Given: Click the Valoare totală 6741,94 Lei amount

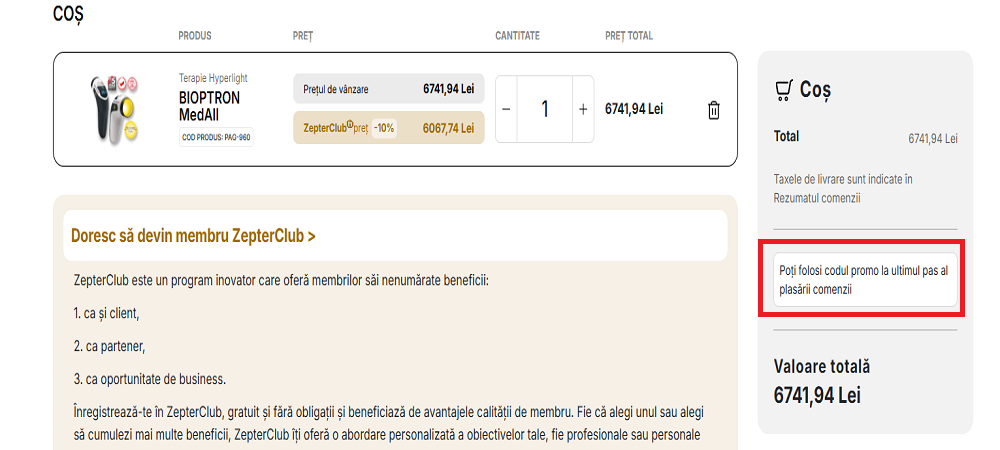Looking at the screenshot, I should 817,394.
